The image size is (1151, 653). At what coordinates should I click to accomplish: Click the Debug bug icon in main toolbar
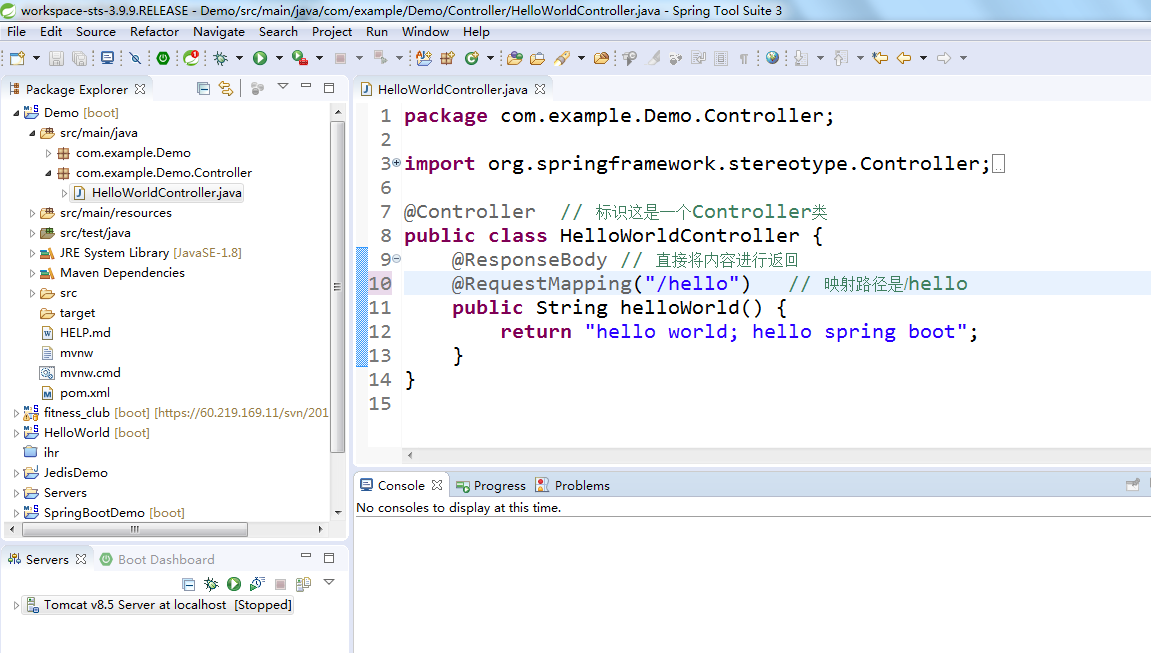pos(220,58)
